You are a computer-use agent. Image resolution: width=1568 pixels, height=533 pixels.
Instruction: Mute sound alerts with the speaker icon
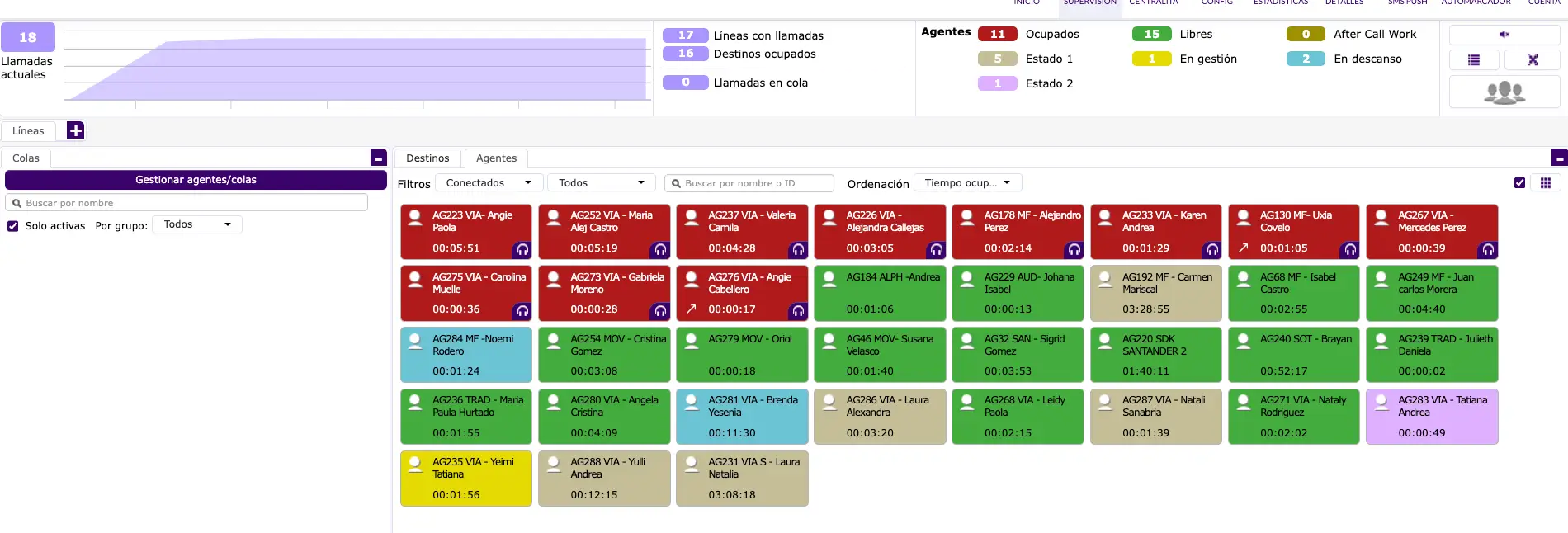[1504, 35]
